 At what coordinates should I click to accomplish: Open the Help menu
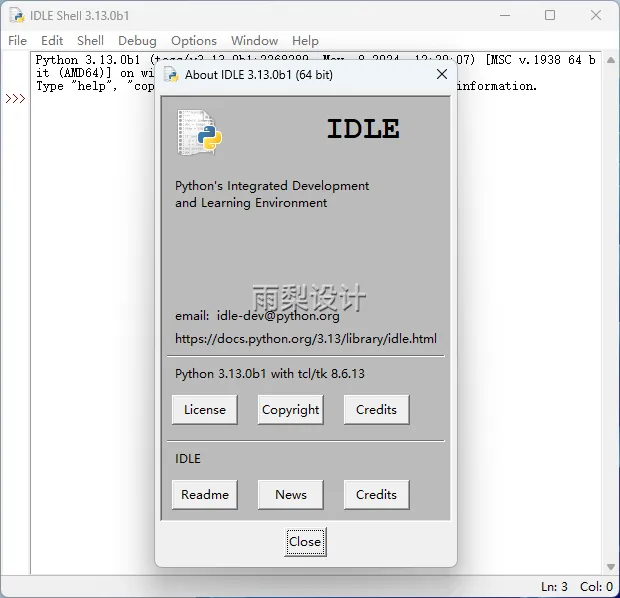tap(305, 40)
